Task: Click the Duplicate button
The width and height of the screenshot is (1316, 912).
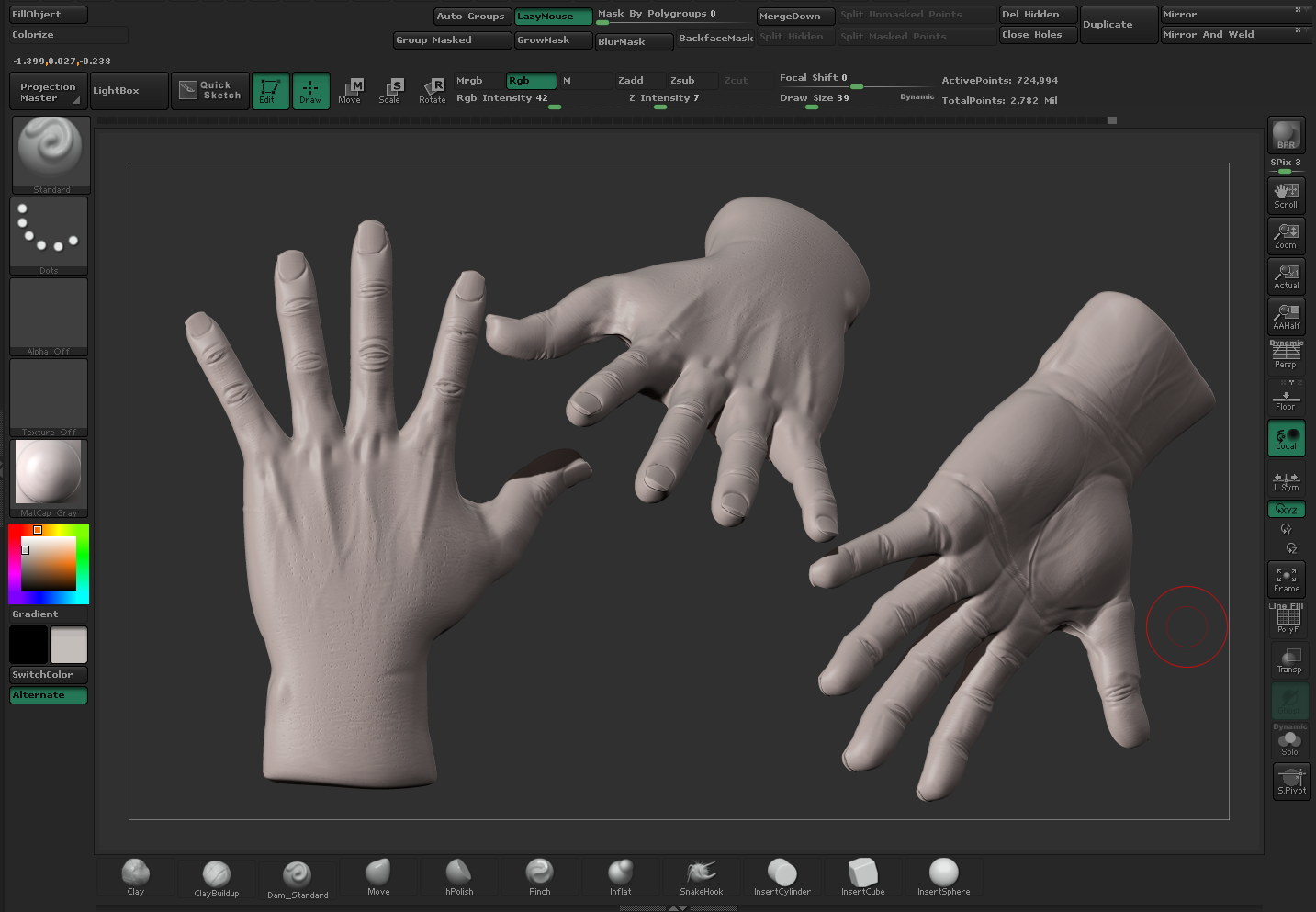Action: [1118, 25]
